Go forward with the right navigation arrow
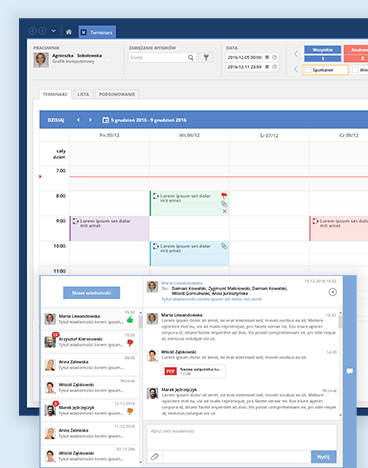Image resolution: width=368 pixels, height=468 pixels. pos(42,31)
